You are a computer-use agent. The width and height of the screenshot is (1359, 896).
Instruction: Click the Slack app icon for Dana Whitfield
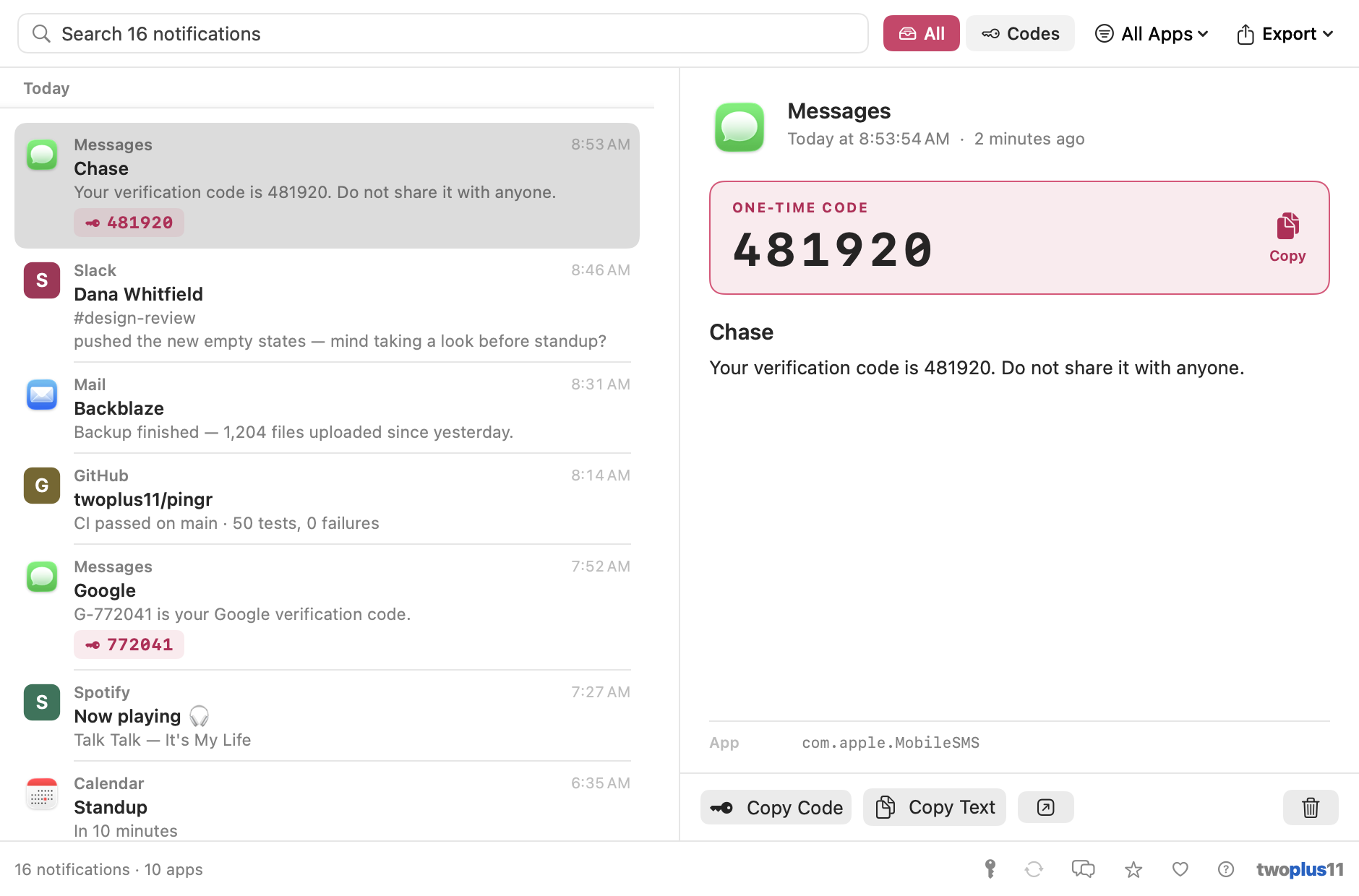click(x=42, y=280)
